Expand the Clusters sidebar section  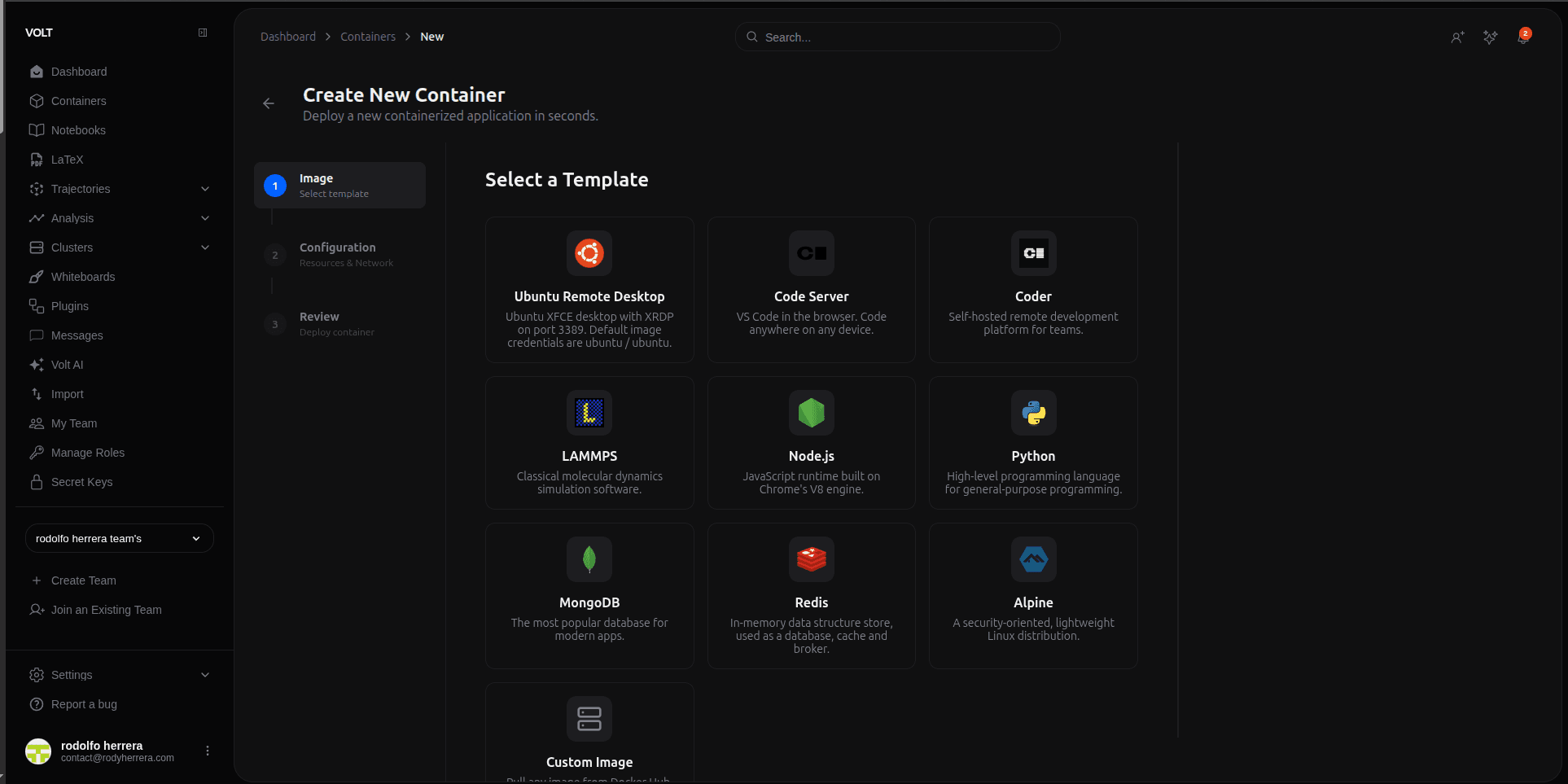[x=204, y=247]
